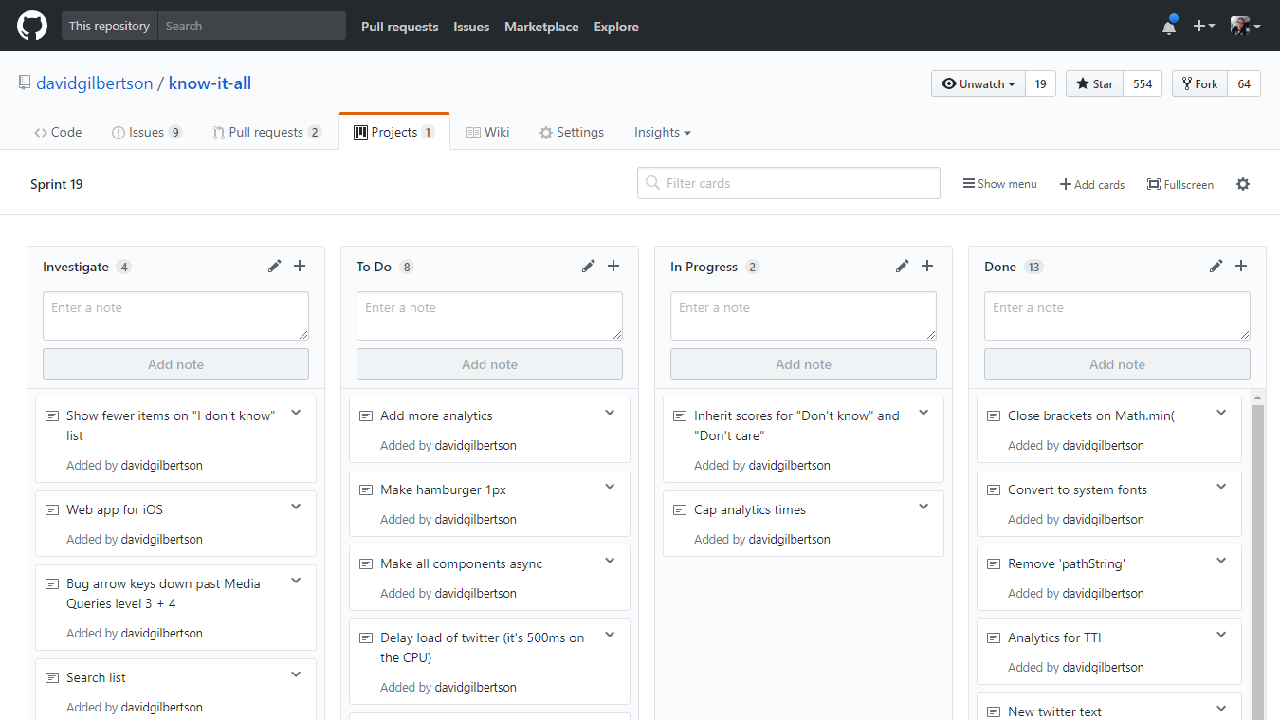The height and width of the screenshot is (720, 1280).
Task: Open the Pull requests repository tab
Action: (x=266, y=132)
